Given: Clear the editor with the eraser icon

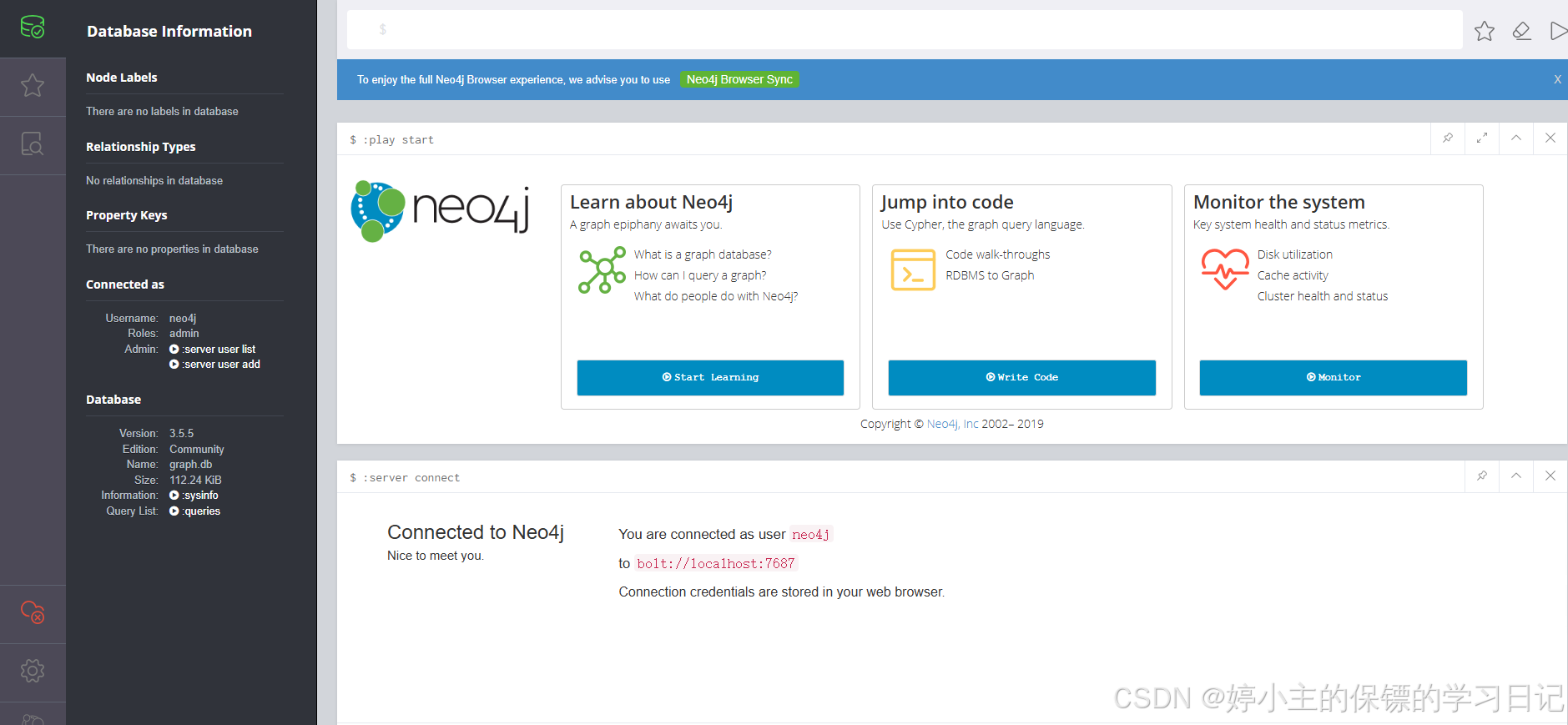Looking at the screenshot, I should click(x=1522, y=31).
